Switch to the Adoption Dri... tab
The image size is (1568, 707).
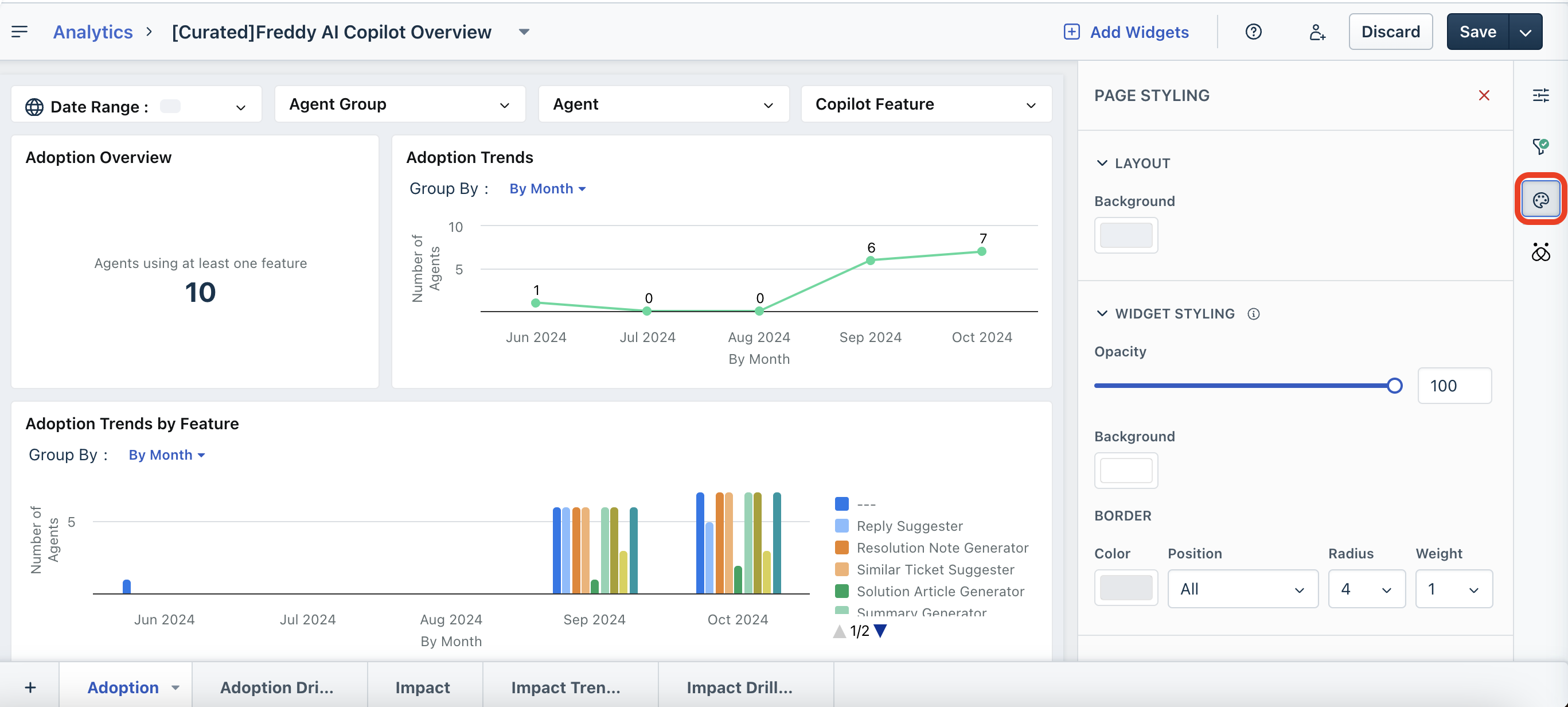point(277,687)
